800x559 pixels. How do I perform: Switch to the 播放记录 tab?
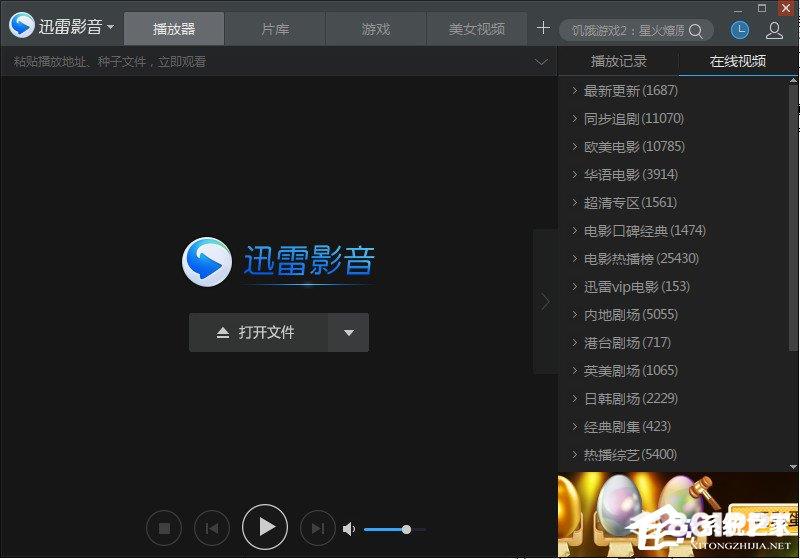click(618, 61)
